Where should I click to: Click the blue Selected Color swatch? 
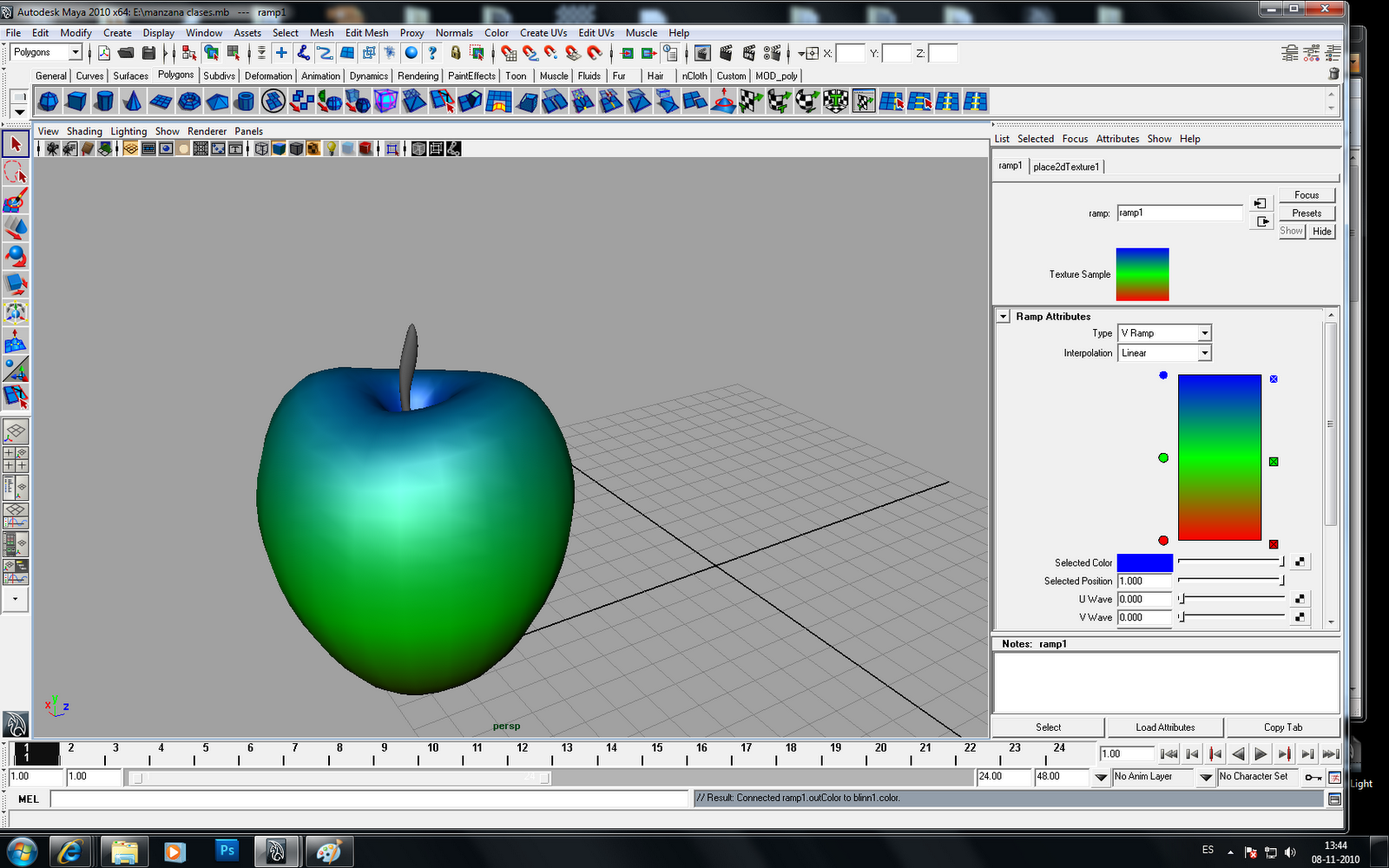(1144, 562)
